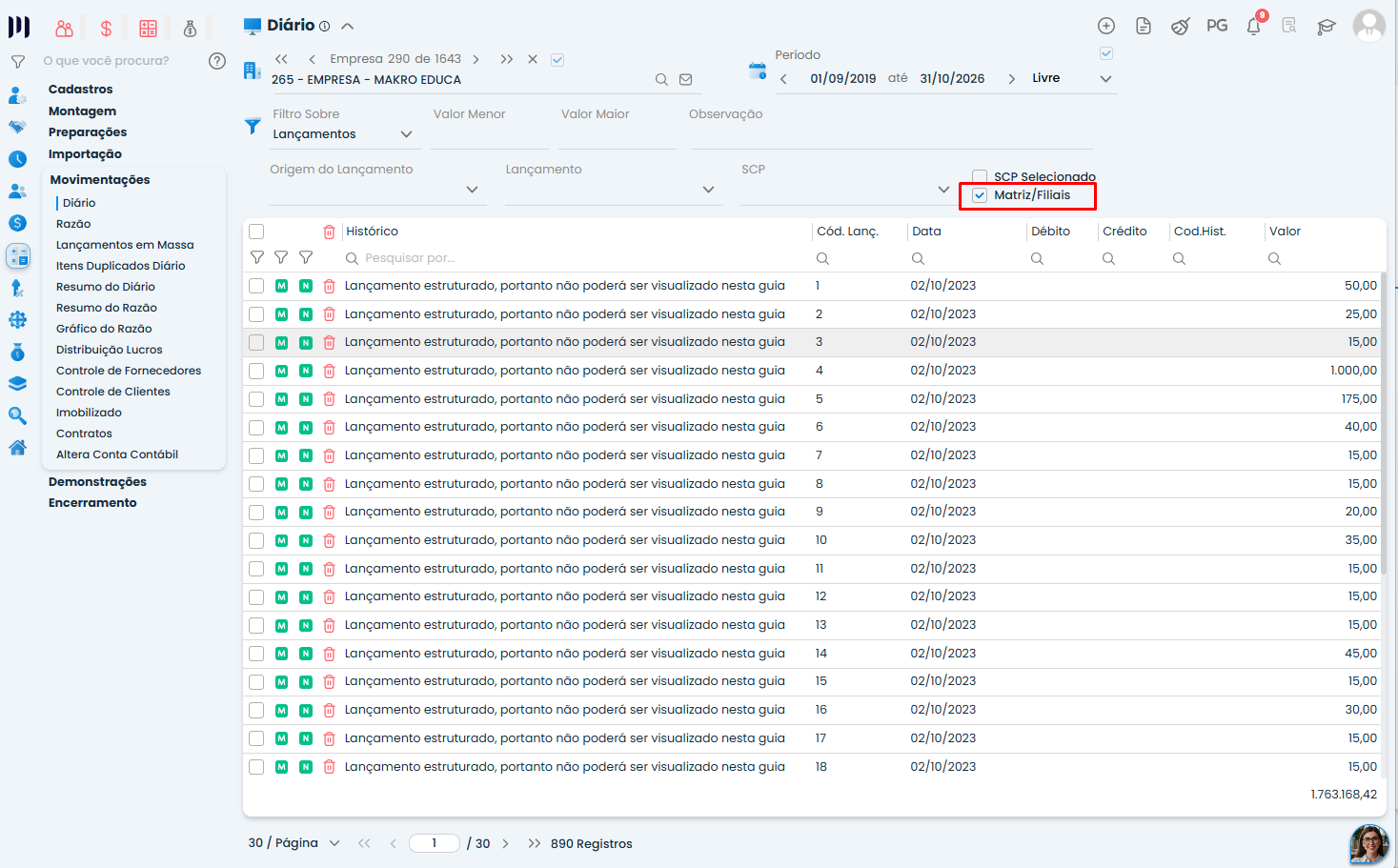Select the checkbox for lançamento 18
Viewport: 1398px width, 868px height.
pyautogui.click(x=256, y=767)
